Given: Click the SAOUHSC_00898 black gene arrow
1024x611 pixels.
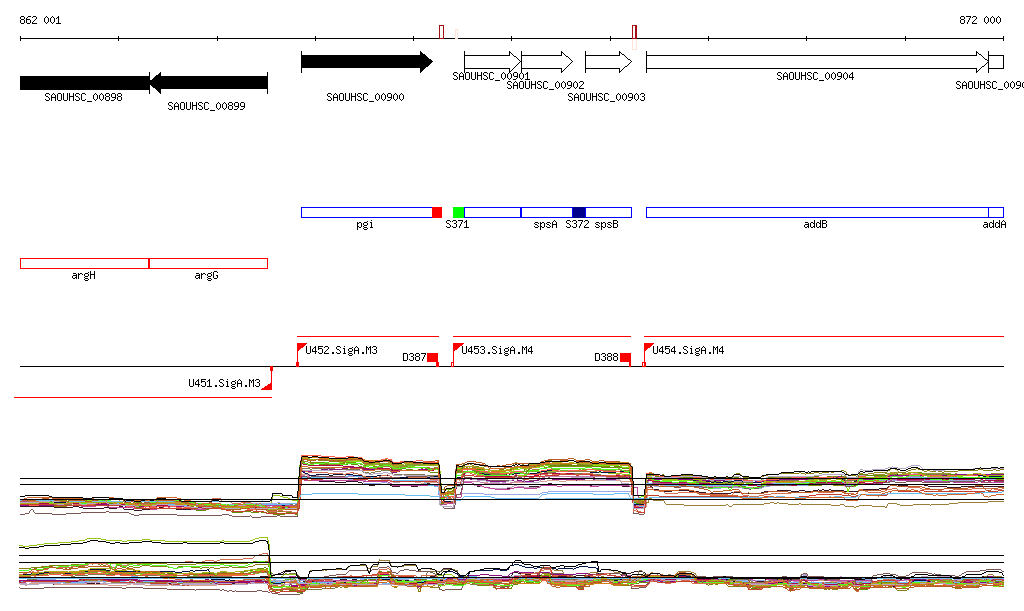Looking at the screenshot, I should pyautogui.click(x=85, y=83).
